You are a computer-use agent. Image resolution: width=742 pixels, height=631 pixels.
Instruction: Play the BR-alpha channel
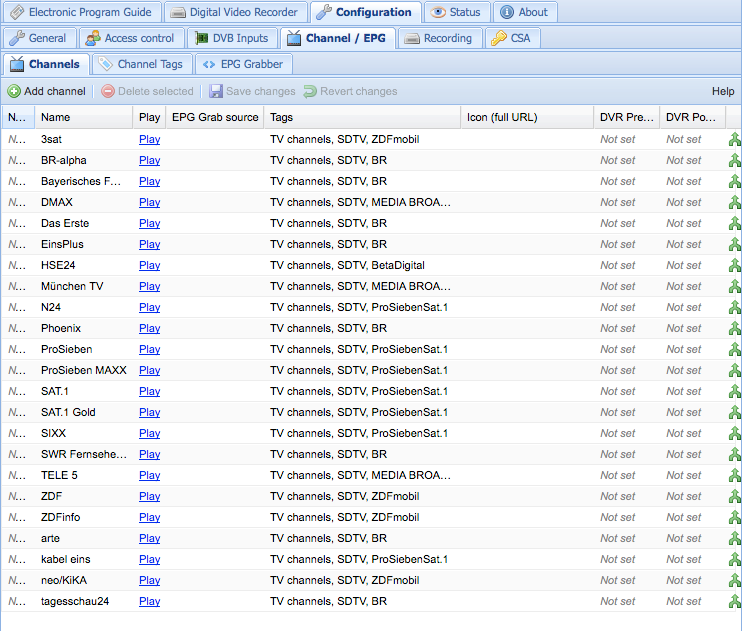150,160
